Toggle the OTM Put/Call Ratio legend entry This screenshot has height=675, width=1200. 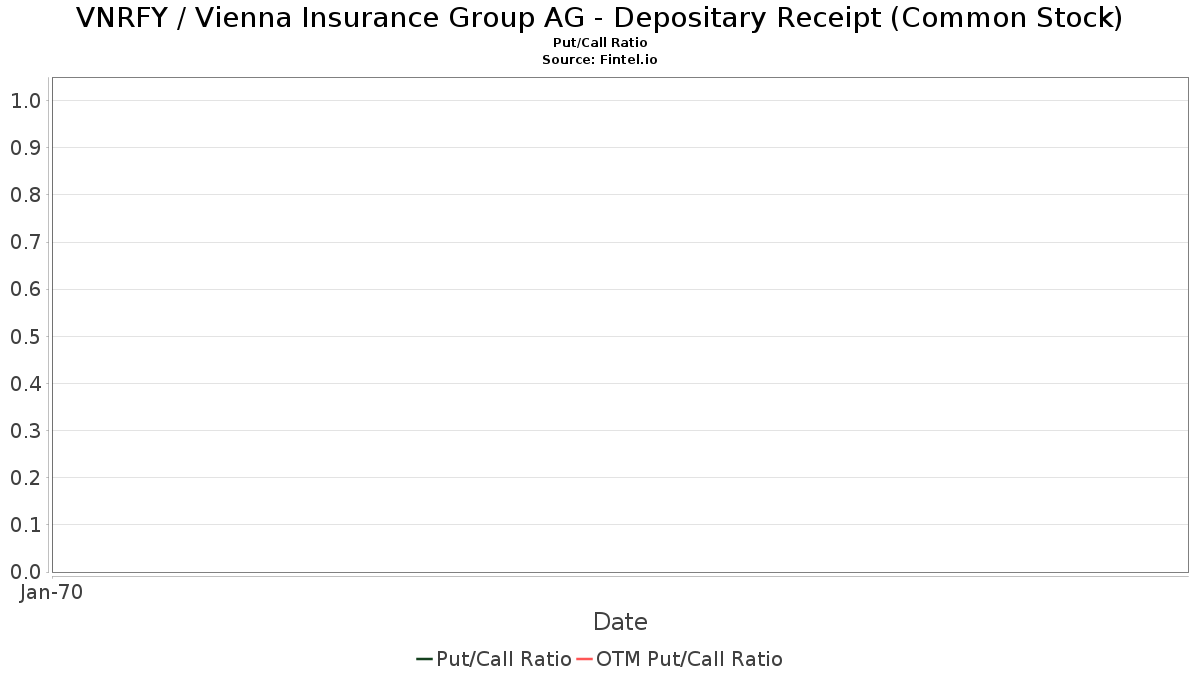(689, 659)
